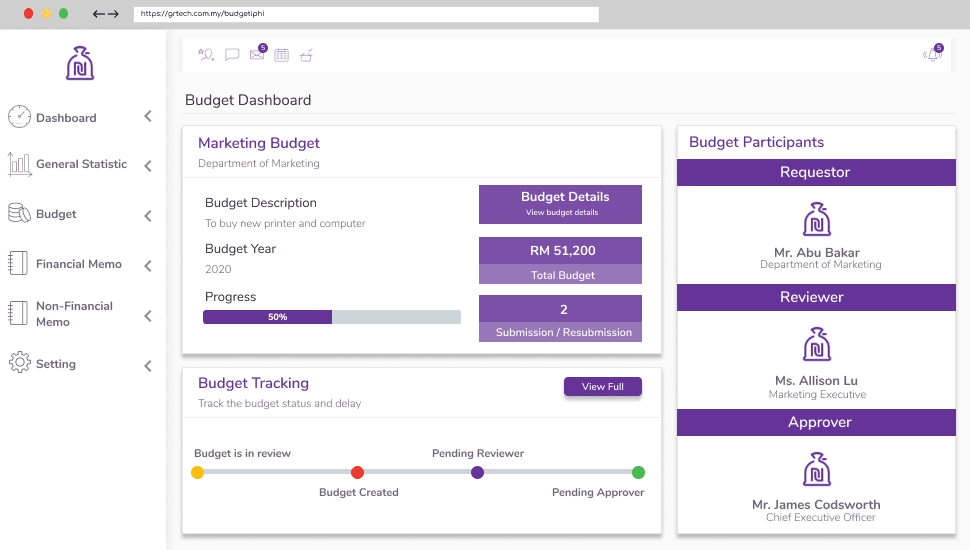Expand the Setting menu chevron

(148, 366)
